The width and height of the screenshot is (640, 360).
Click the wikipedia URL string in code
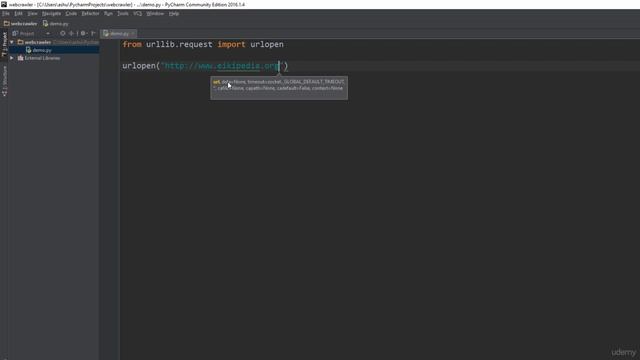(x=222, y=66)
